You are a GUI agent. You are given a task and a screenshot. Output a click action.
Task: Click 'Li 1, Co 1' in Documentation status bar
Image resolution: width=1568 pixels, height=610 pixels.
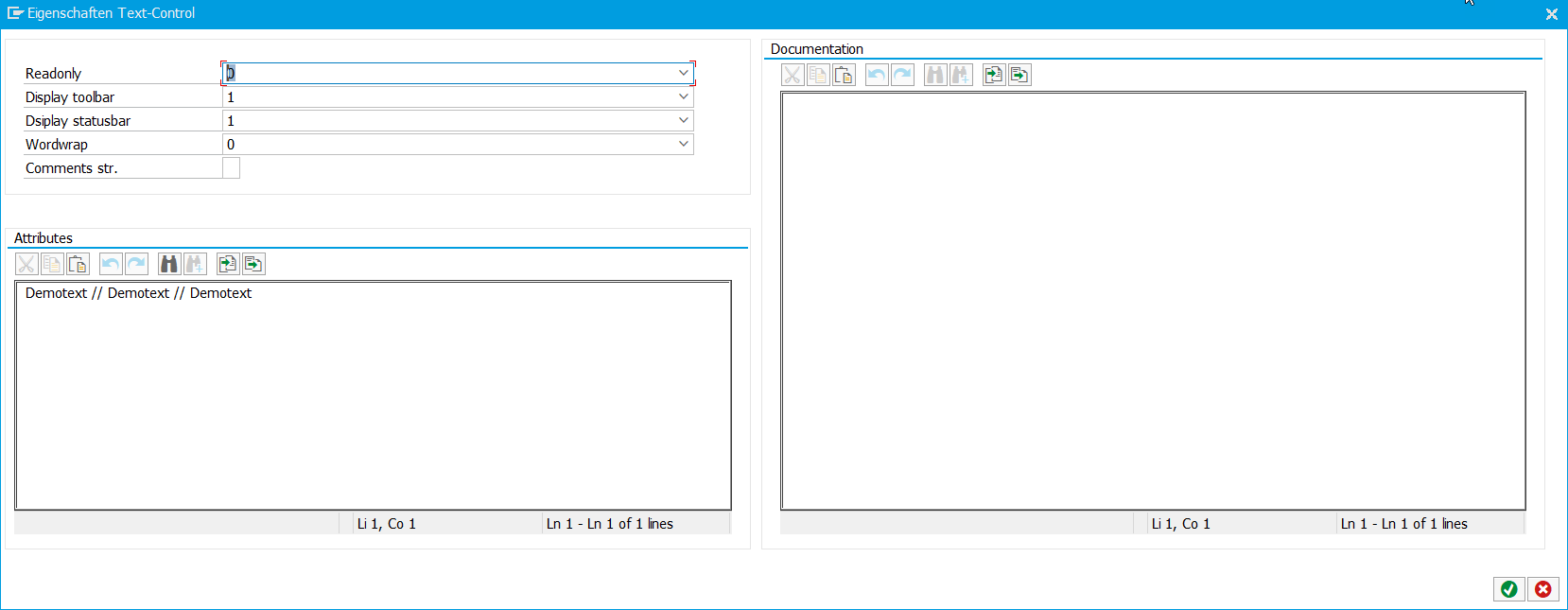click(1180, 524)
